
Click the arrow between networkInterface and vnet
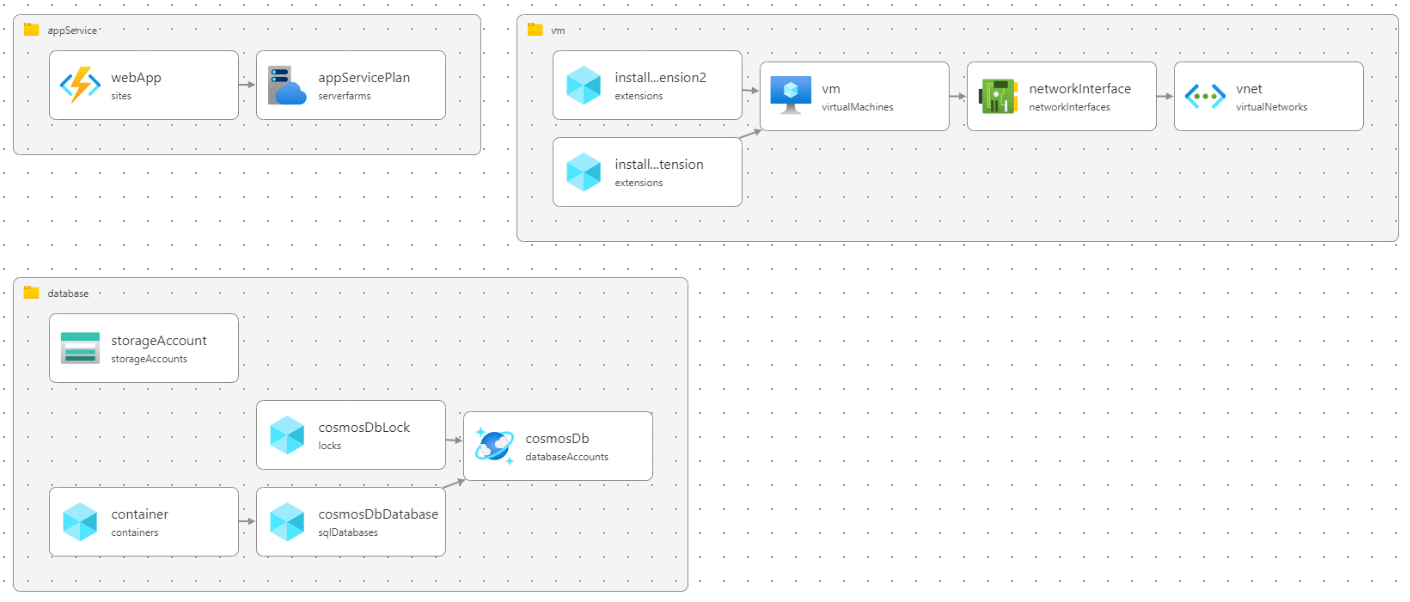[x=1165, y=96]
